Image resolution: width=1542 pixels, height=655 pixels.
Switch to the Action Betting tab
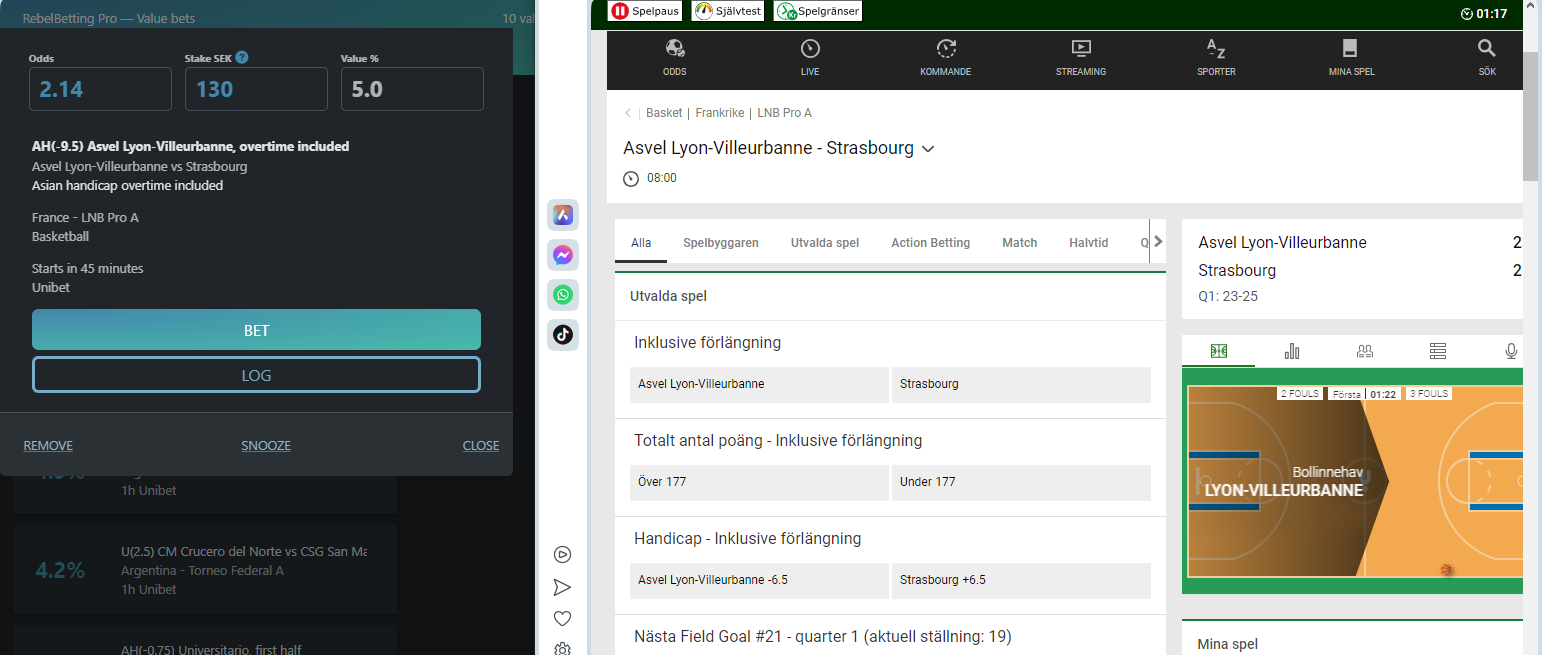(x=931, y=242)
